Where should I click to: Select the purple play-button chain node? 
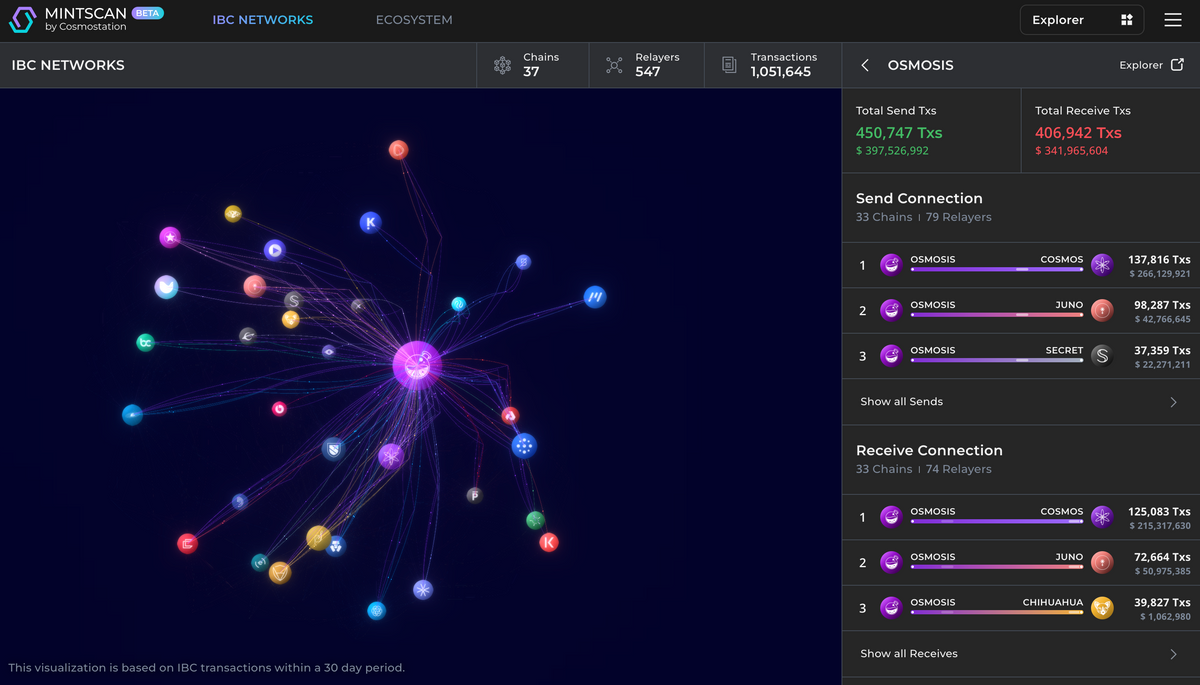(x=274, y=250)
